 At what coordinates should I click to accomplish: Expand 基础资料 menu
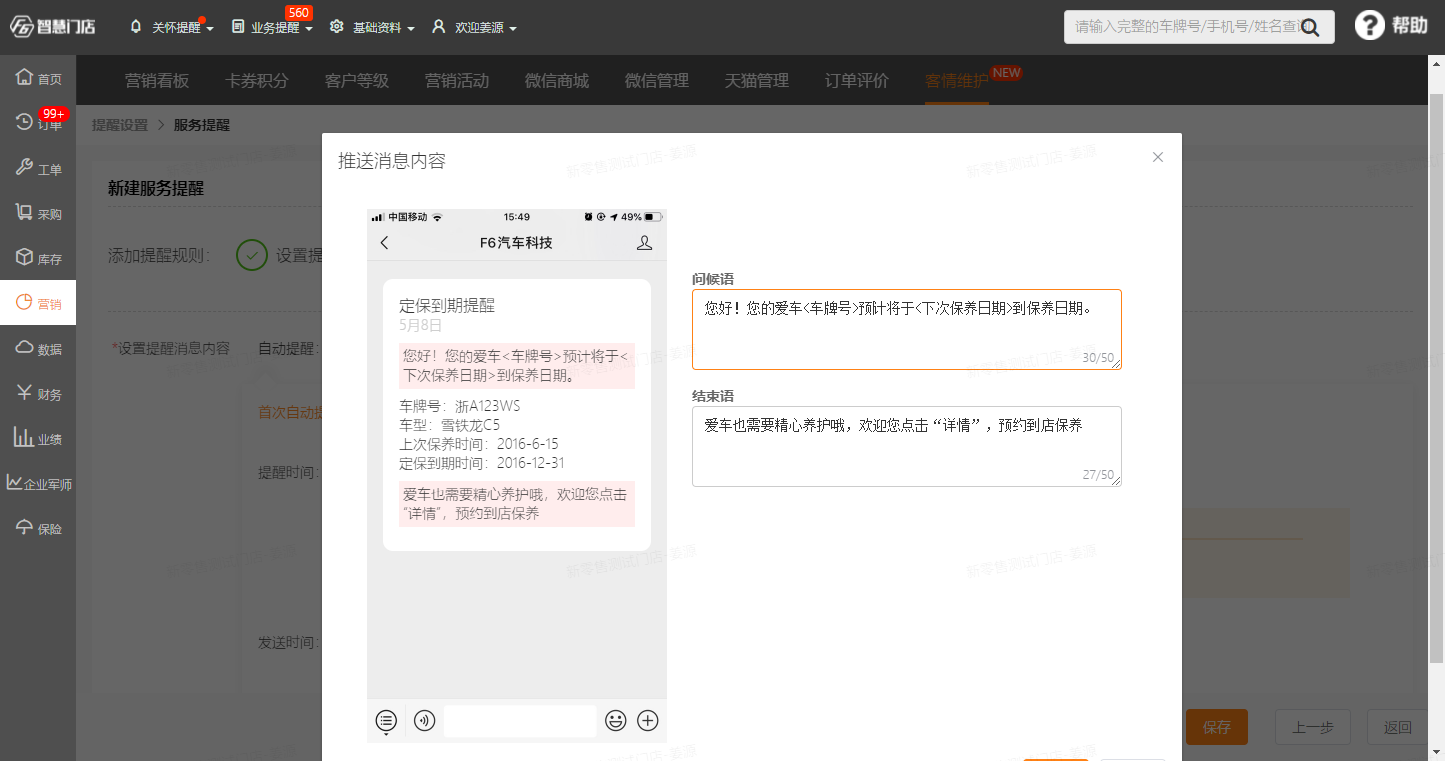372,27
